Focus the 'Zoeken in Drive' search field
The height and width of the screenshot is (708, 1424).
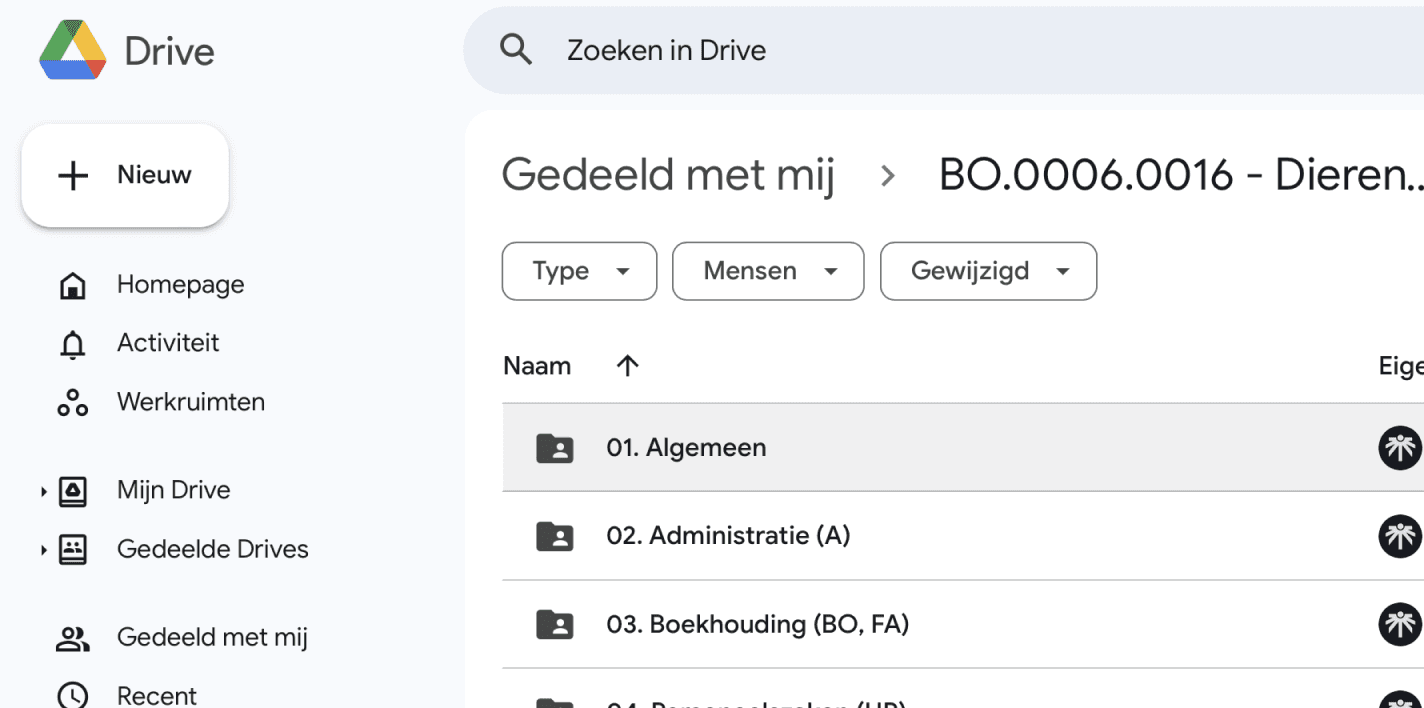pos(943,50)
